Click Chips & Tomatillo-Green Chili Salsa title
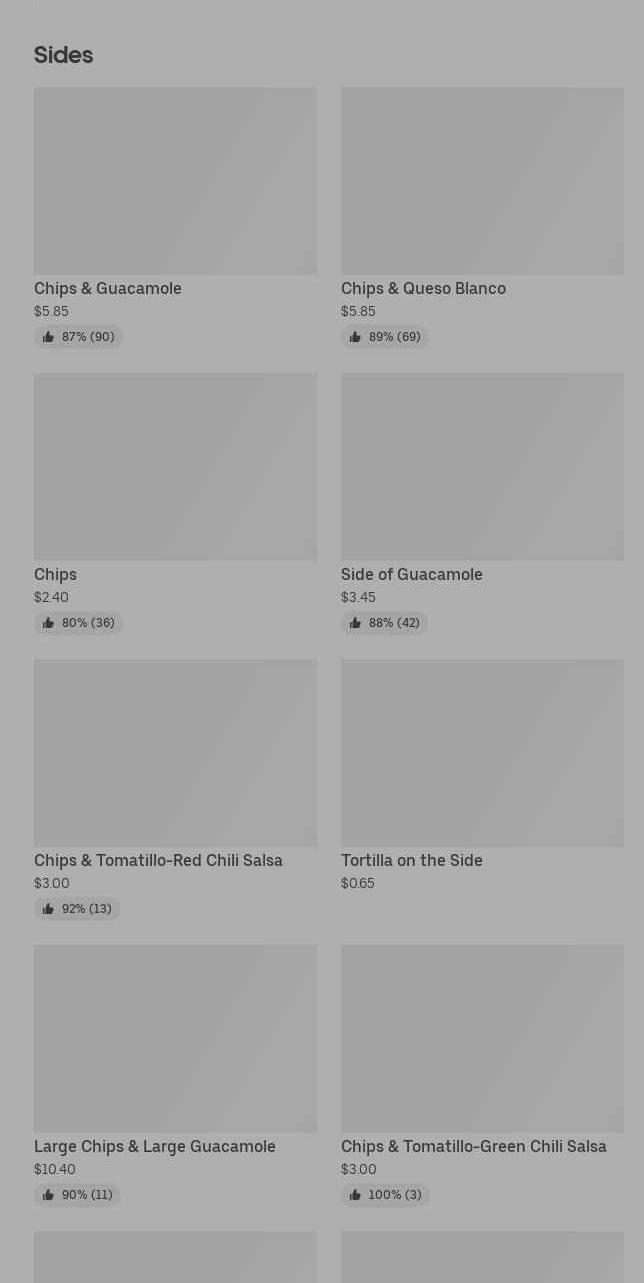 [x=474, y=1146]
